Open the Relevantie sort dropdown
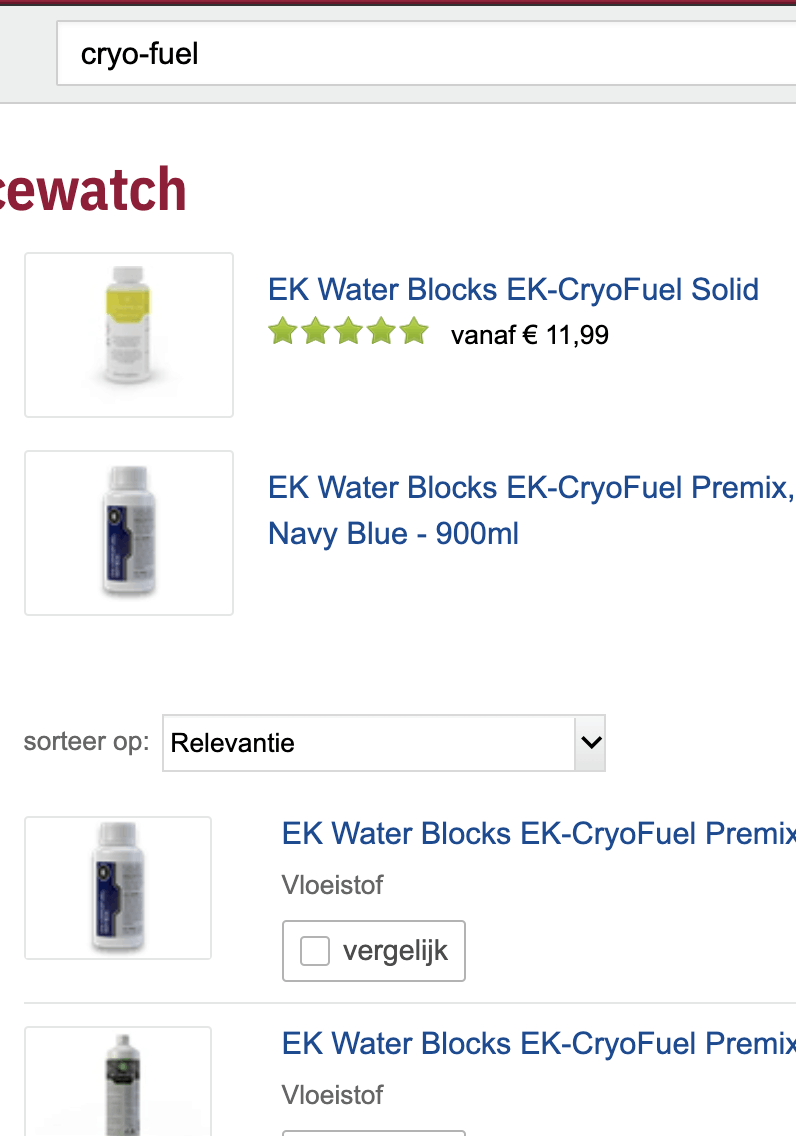This screenshot has width=796, height=1136. coord(370,743)
